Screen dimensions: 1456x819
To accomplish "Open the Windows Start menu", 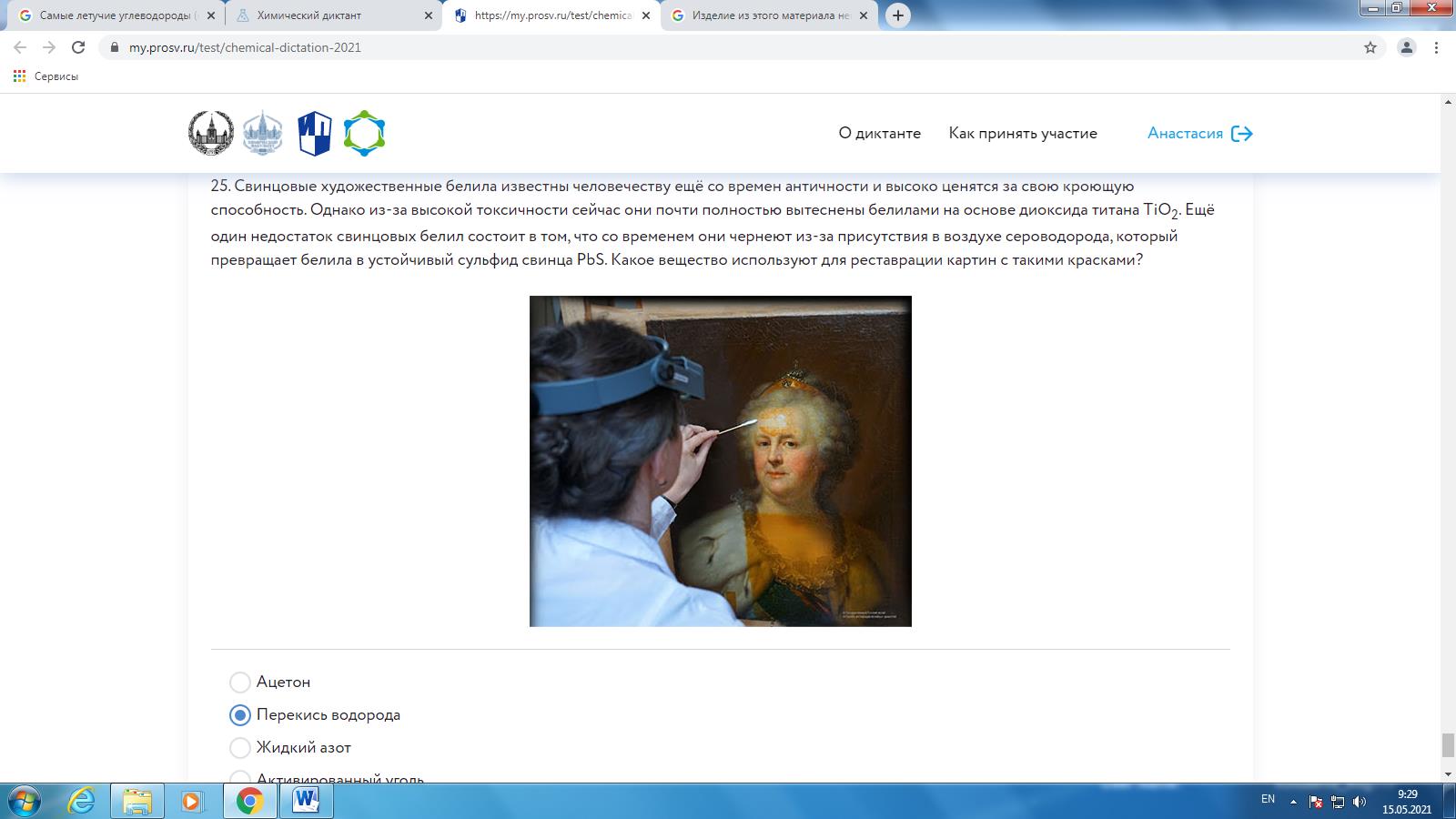I will point(24,801).
